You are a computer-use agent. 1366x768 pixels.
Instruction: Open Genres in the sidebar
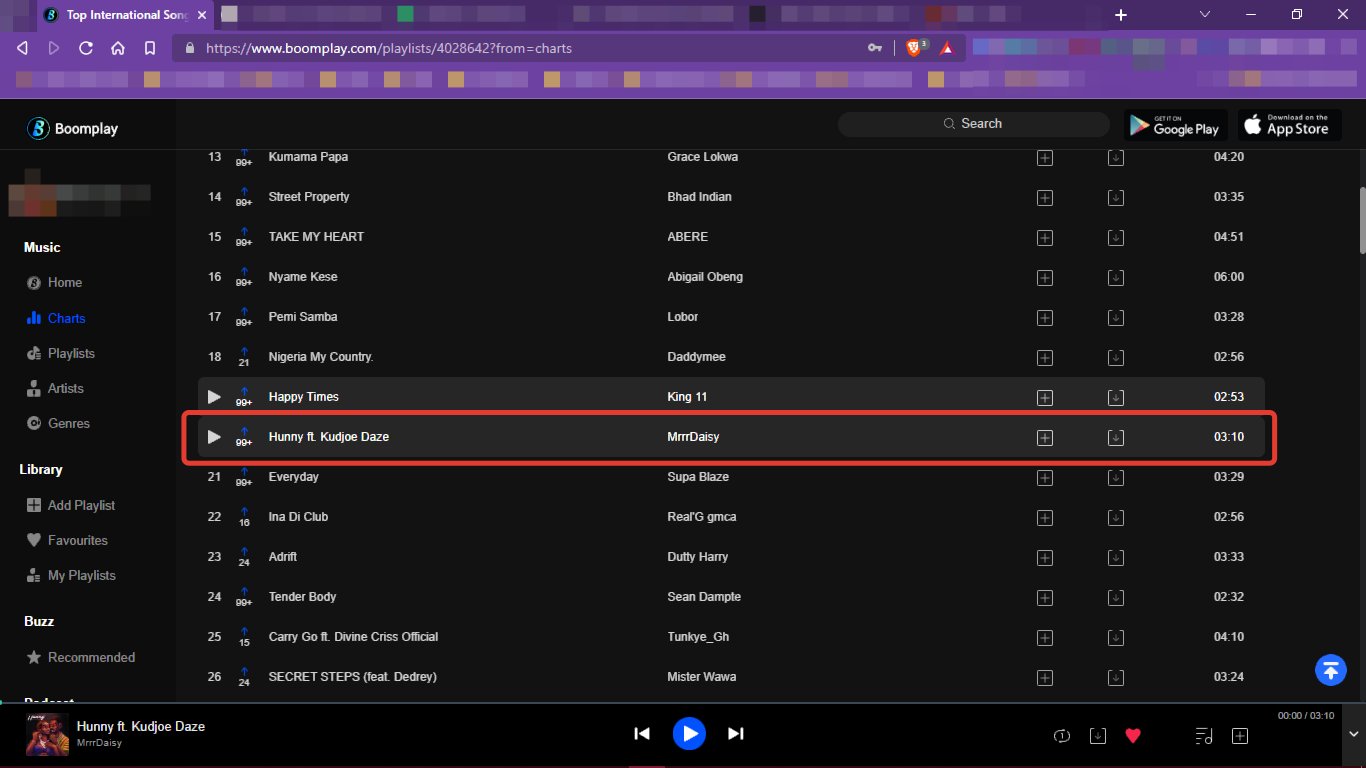click(68, 424)
